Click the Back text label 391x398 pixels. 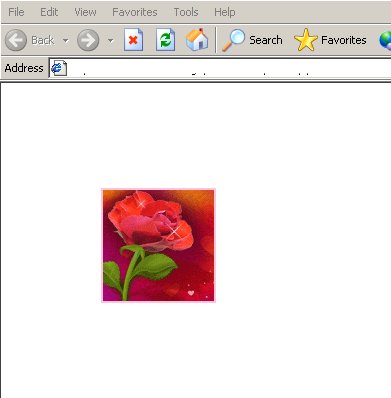(43, 40)
